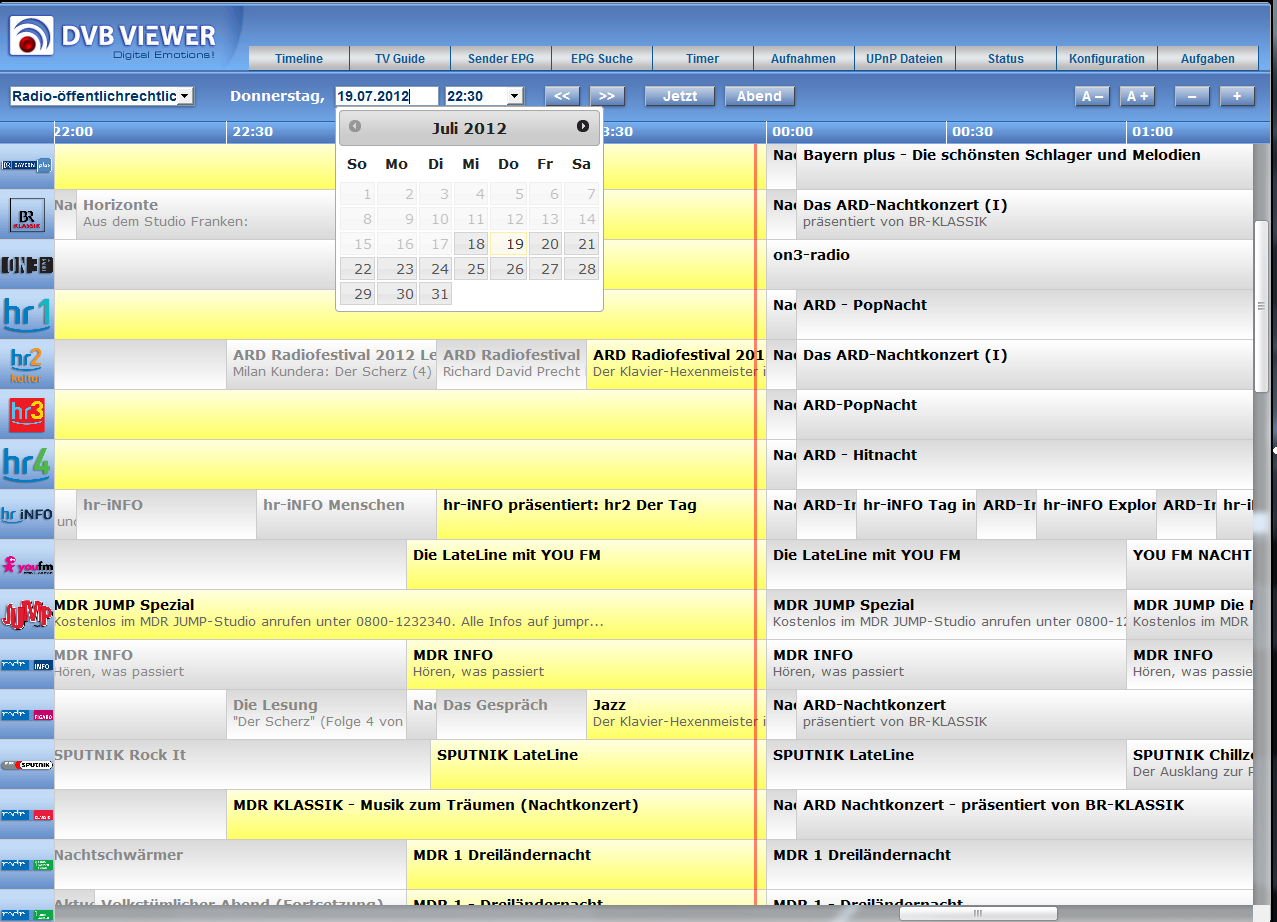Screen dimensions: 1277x922
Task: Click the hr1 channel logo
Action: click(27, 315)
